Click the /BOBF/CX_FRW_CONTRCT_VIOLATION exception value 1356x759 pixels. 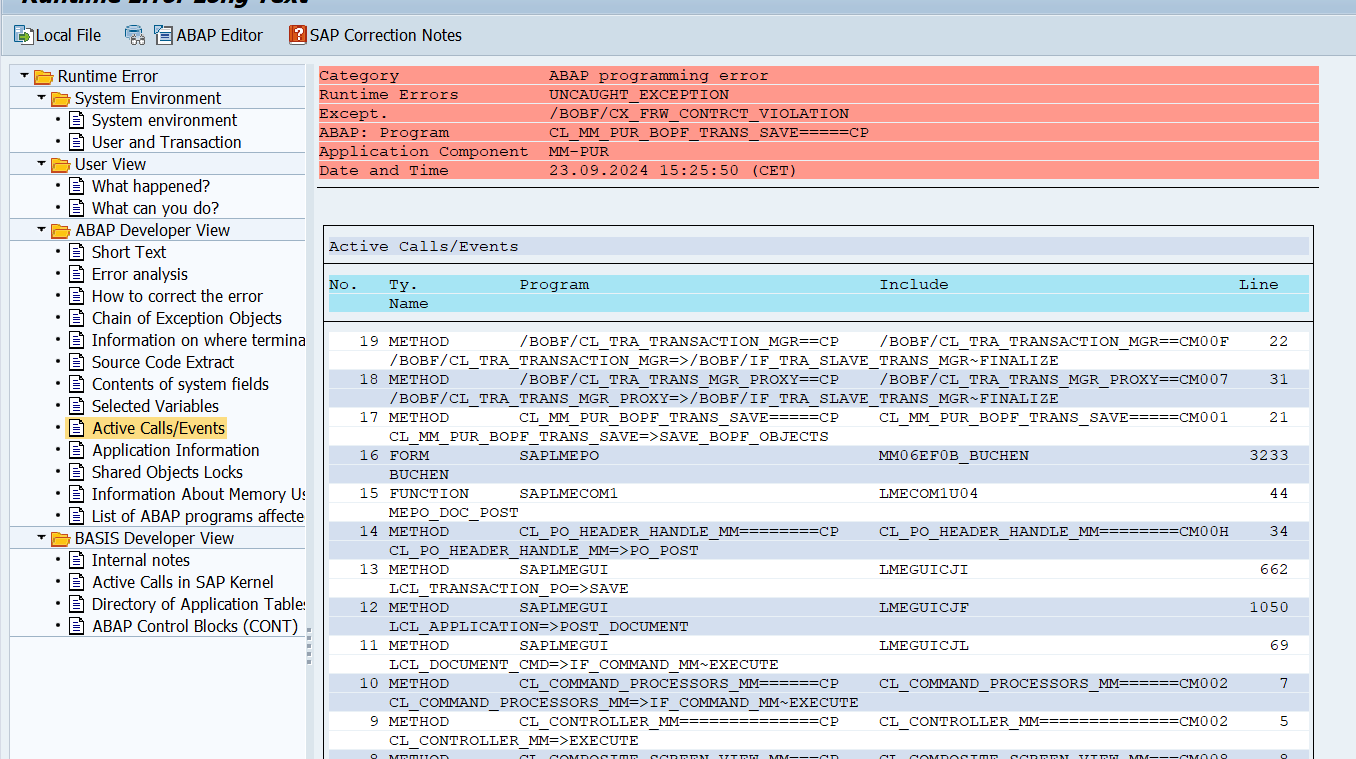click(699, 114)
